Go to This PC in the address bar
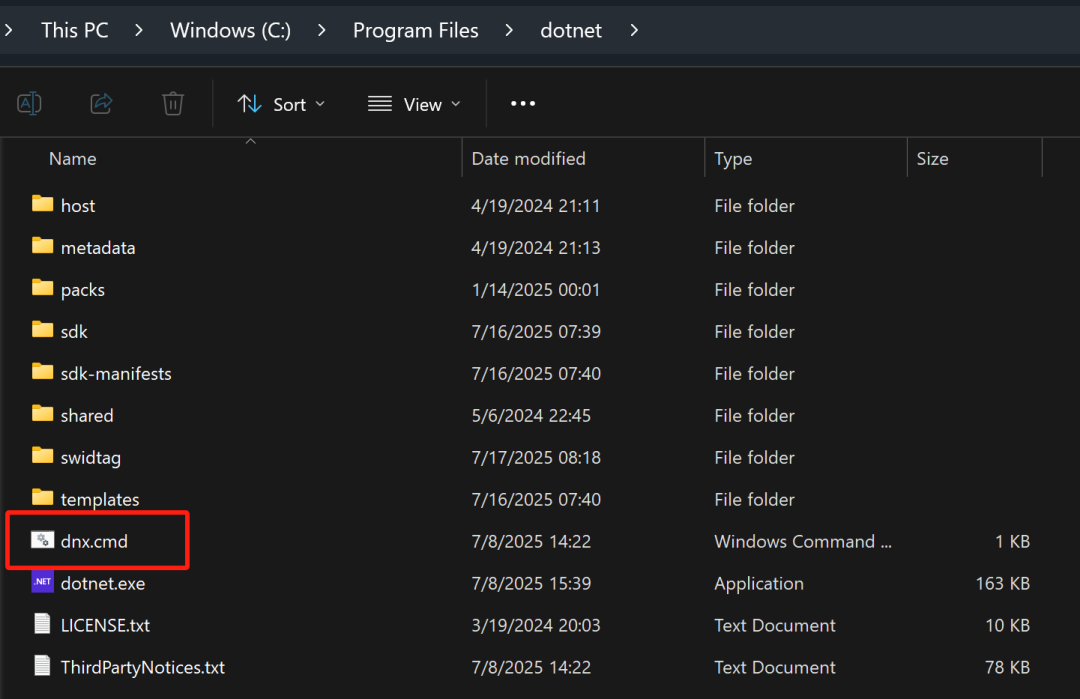This screenshot has width=1080, height=699. 74,30
